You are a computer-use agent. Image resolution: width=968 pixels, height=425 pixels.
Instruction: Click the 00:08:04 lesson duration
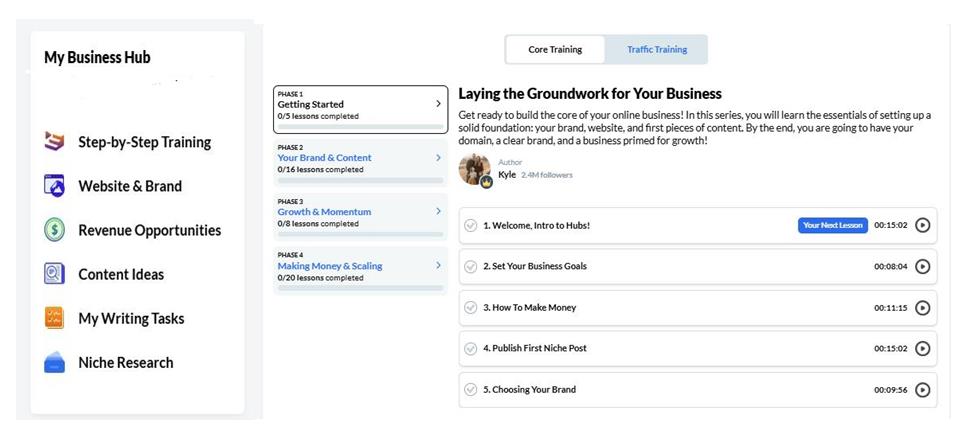pyautogui.click(x=891, y=267)
